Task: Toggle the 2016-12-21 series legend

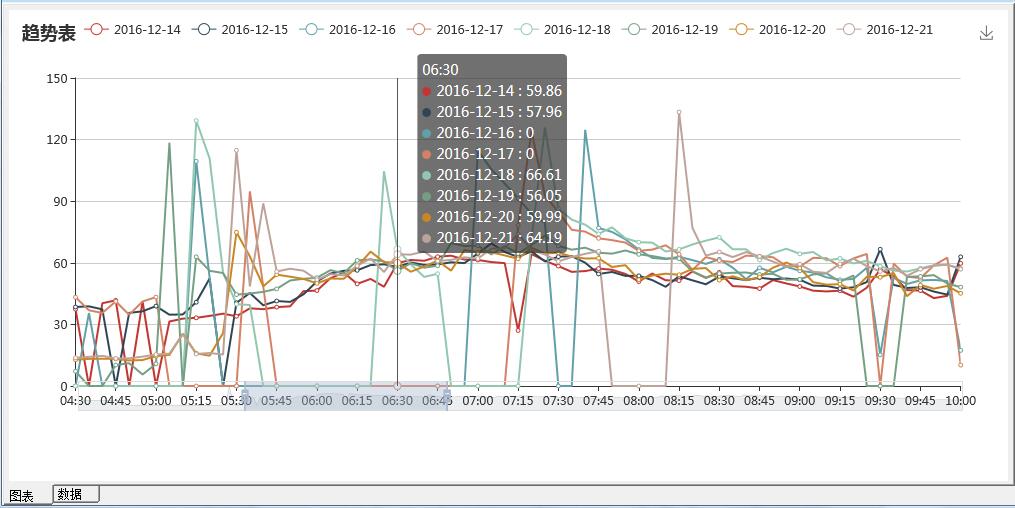Action: [x=885, y=29]
